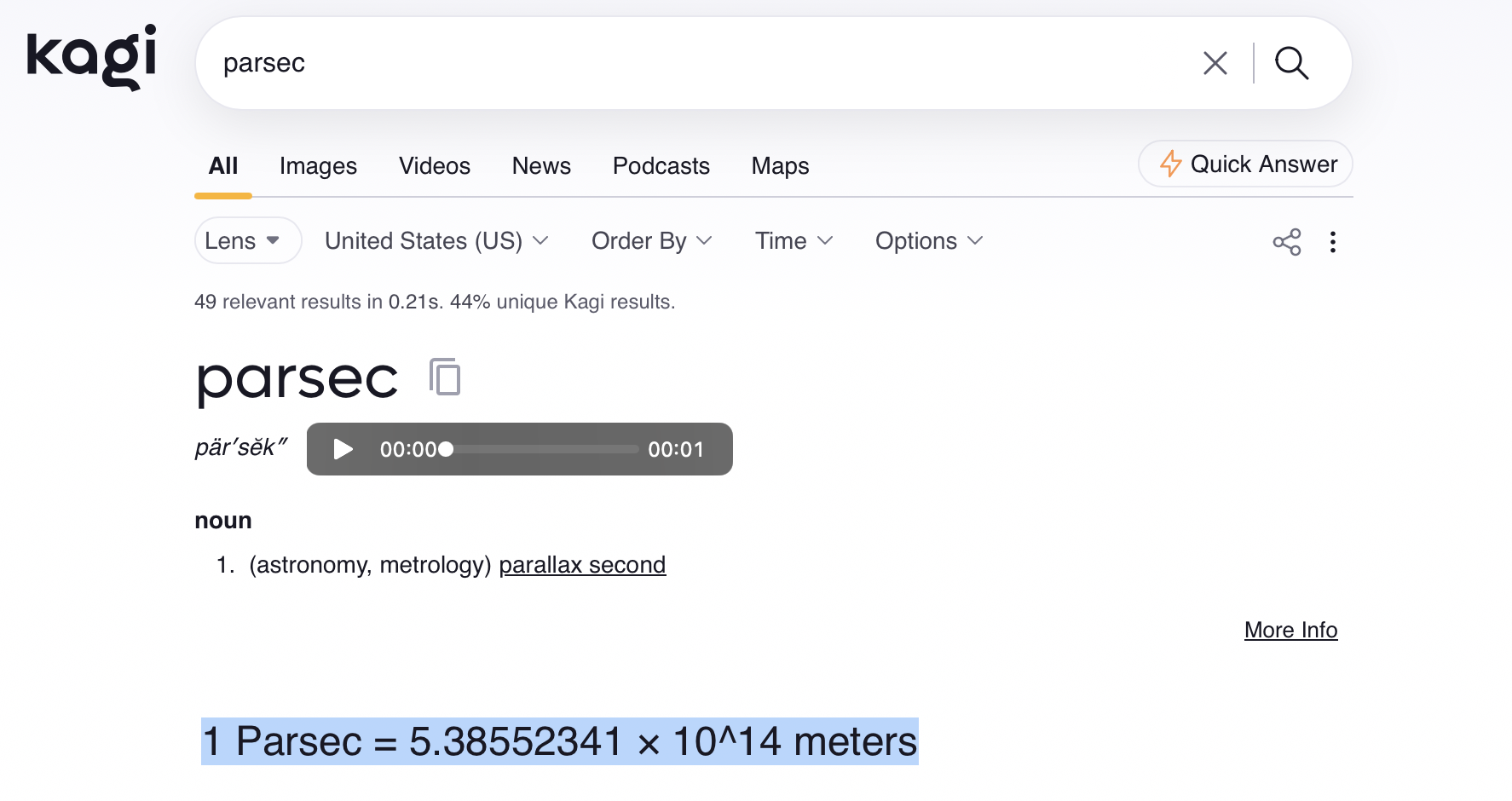
Task: Click the 00:01 audio duration text
Action: (676, 449)
